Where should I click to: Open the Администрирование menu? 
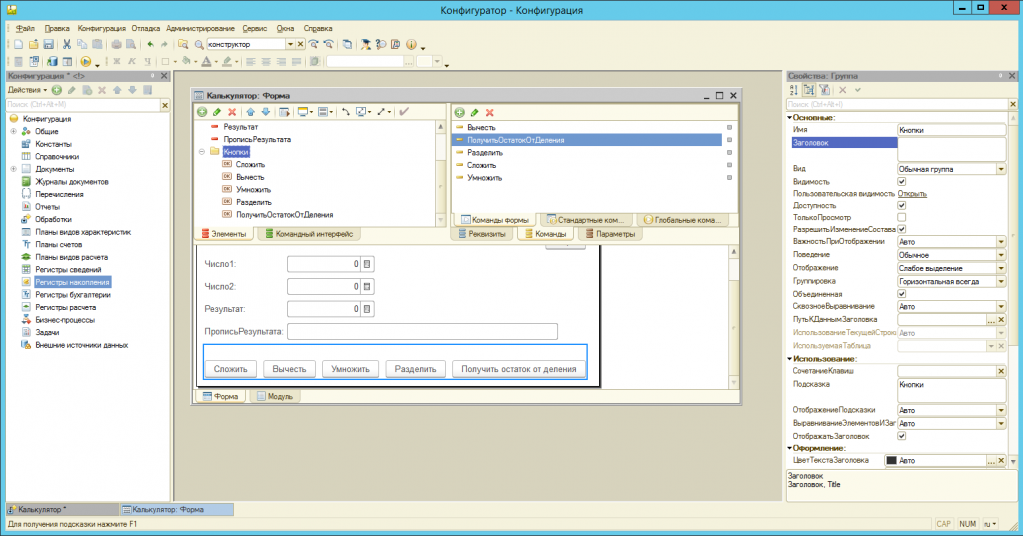194,29
